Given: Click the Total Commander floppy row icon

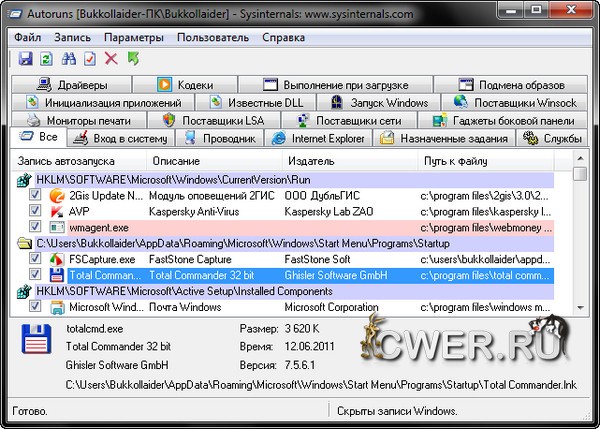Looking at the screenshot, I should [57, 275].
